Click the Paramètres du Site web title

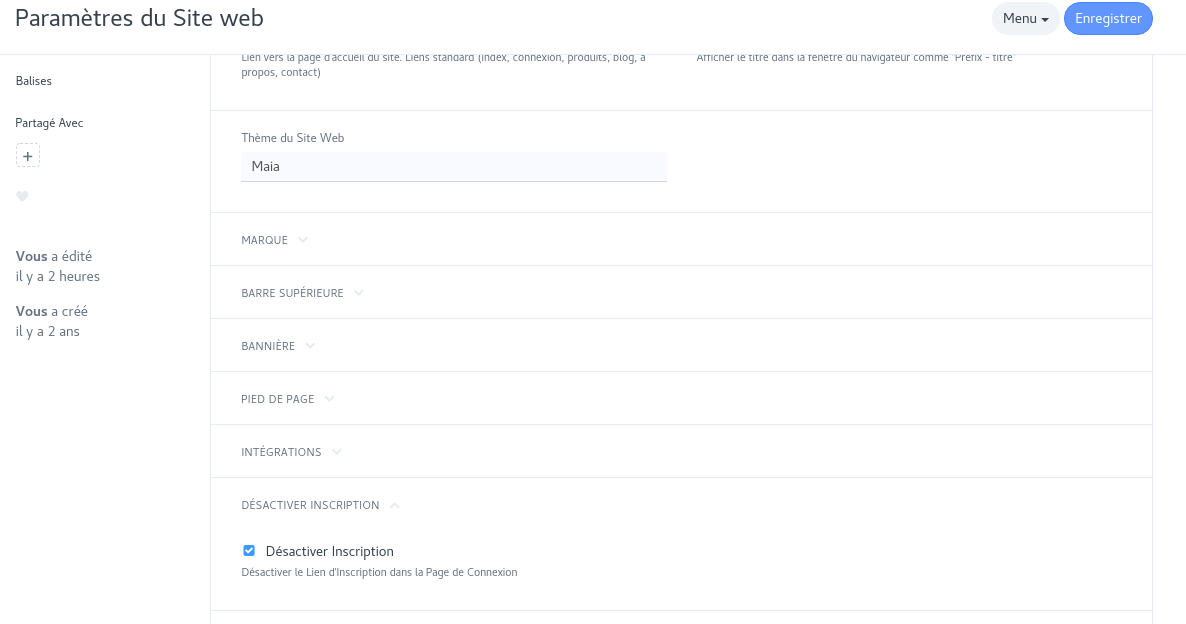tap(140, 18)
